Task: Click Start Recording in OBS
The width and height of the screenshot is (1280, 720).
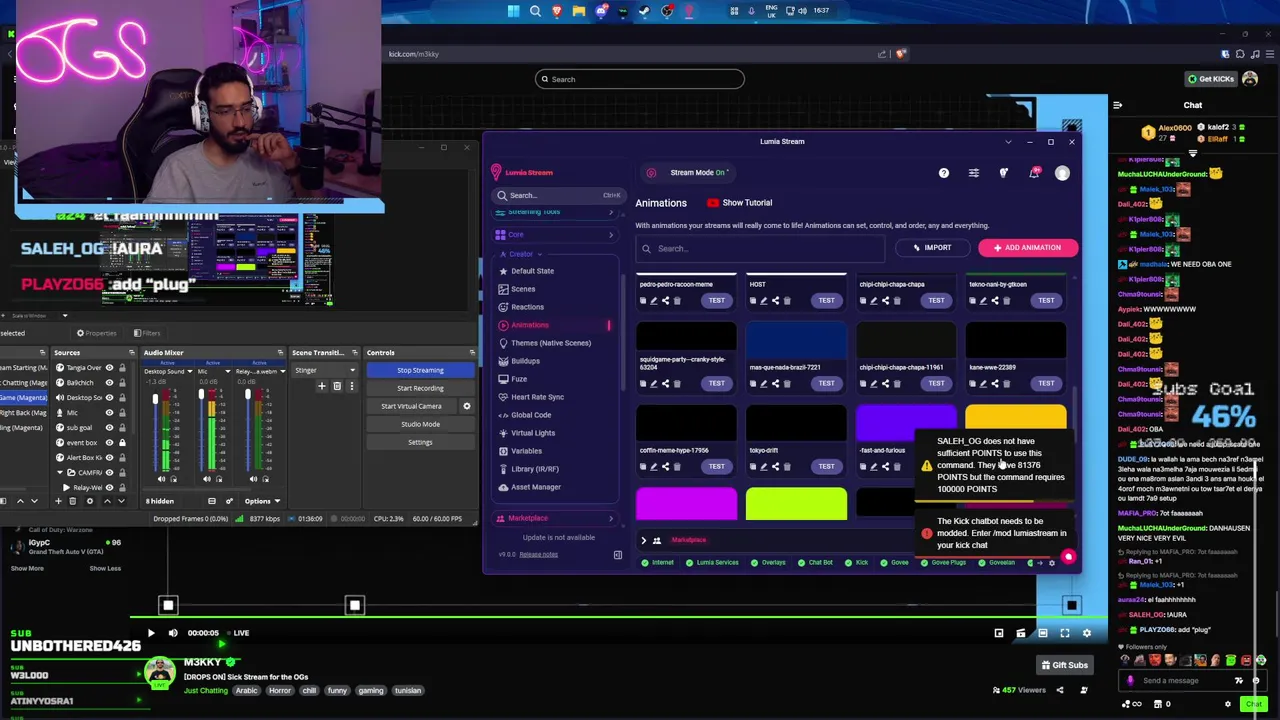Action: pos(420,388)
